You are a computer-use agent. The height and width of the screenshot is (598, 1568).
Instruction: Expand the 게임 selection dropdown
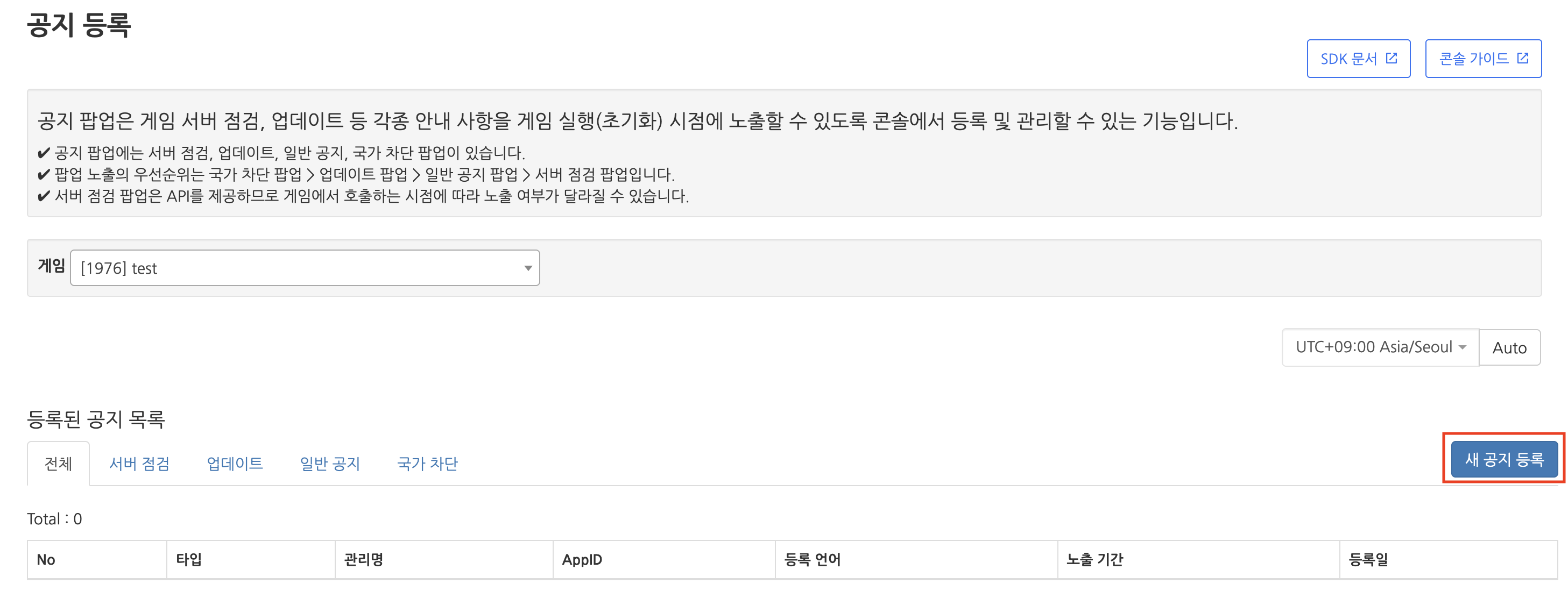point(305,268)
